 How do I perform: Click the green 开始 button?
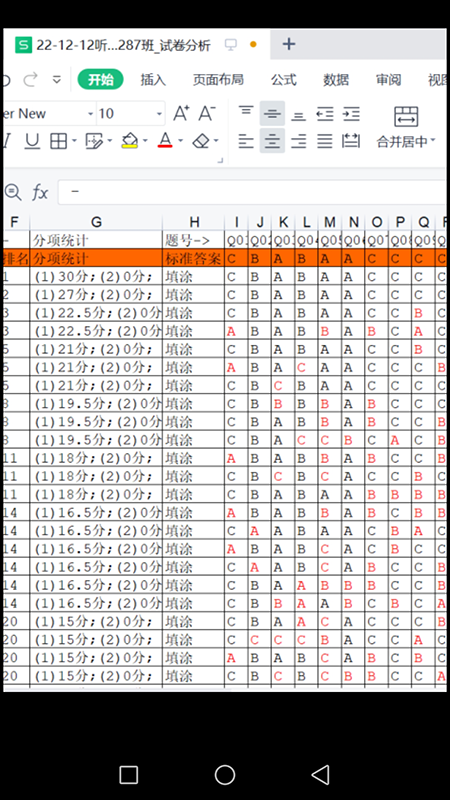click(x=101, y=80)
